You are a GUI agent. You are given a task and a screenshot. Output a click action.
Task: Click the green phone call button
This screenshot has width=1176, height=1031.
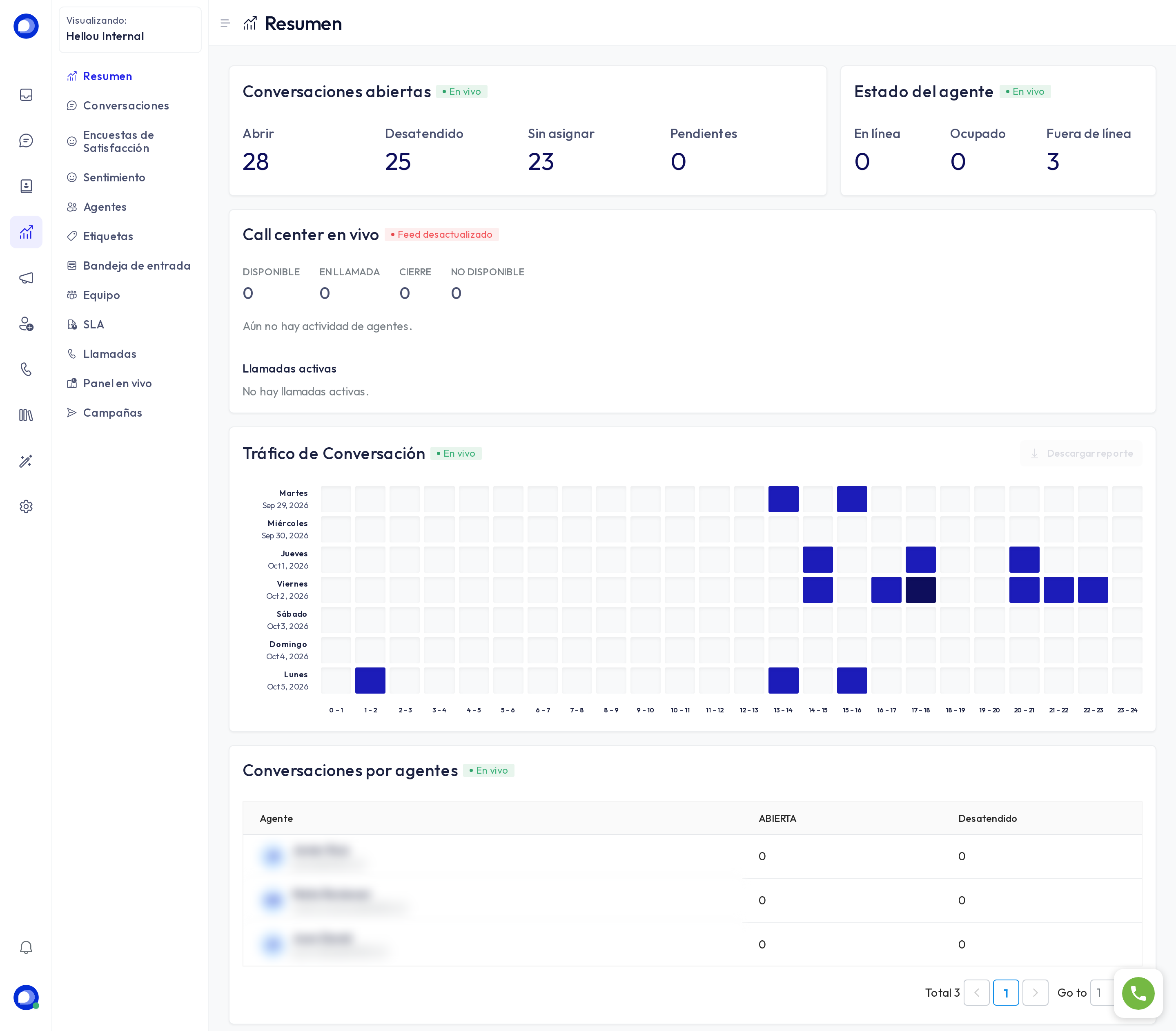(x=1138, y=993)
